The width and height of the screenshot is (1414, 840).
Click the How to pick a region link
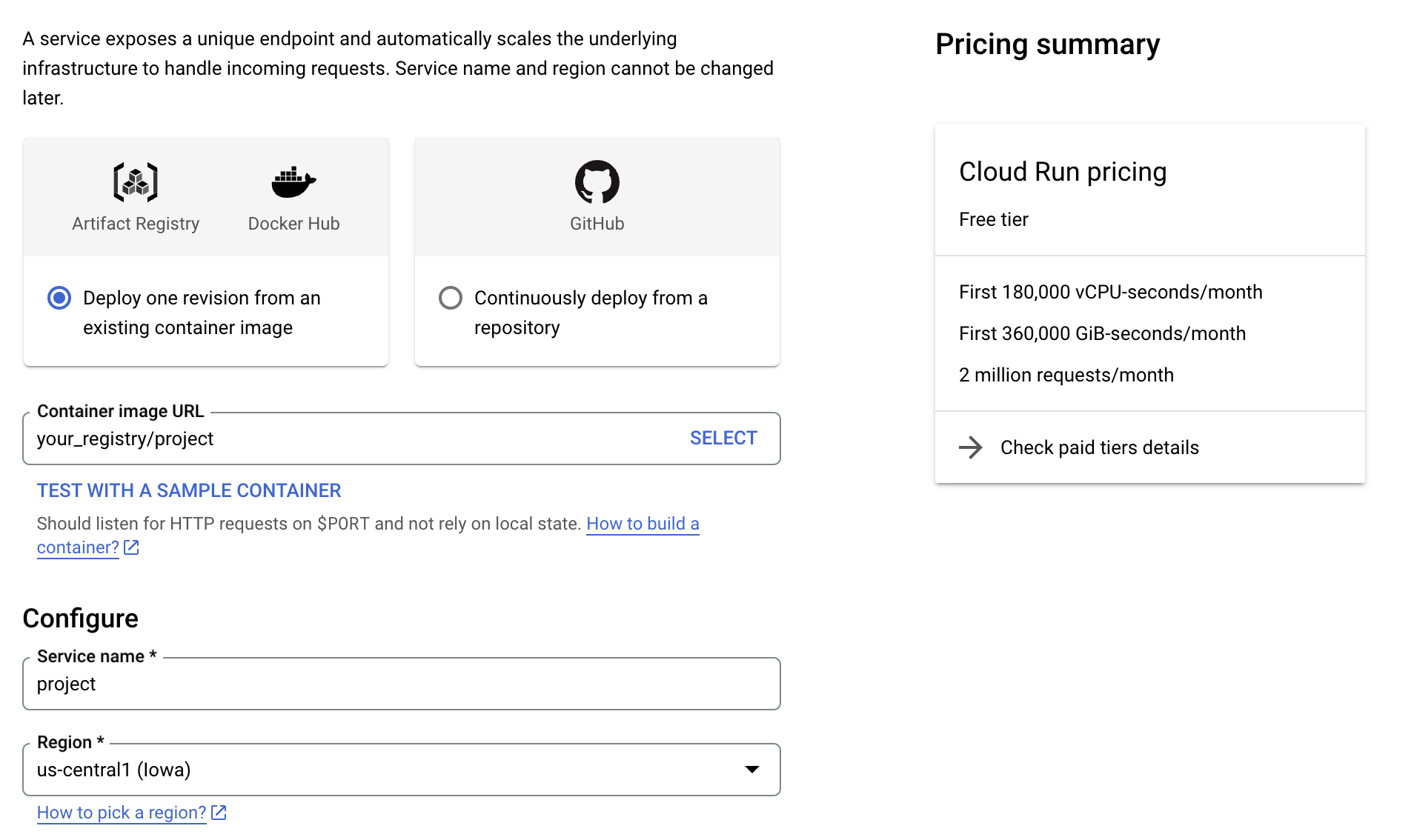(121, 812)
